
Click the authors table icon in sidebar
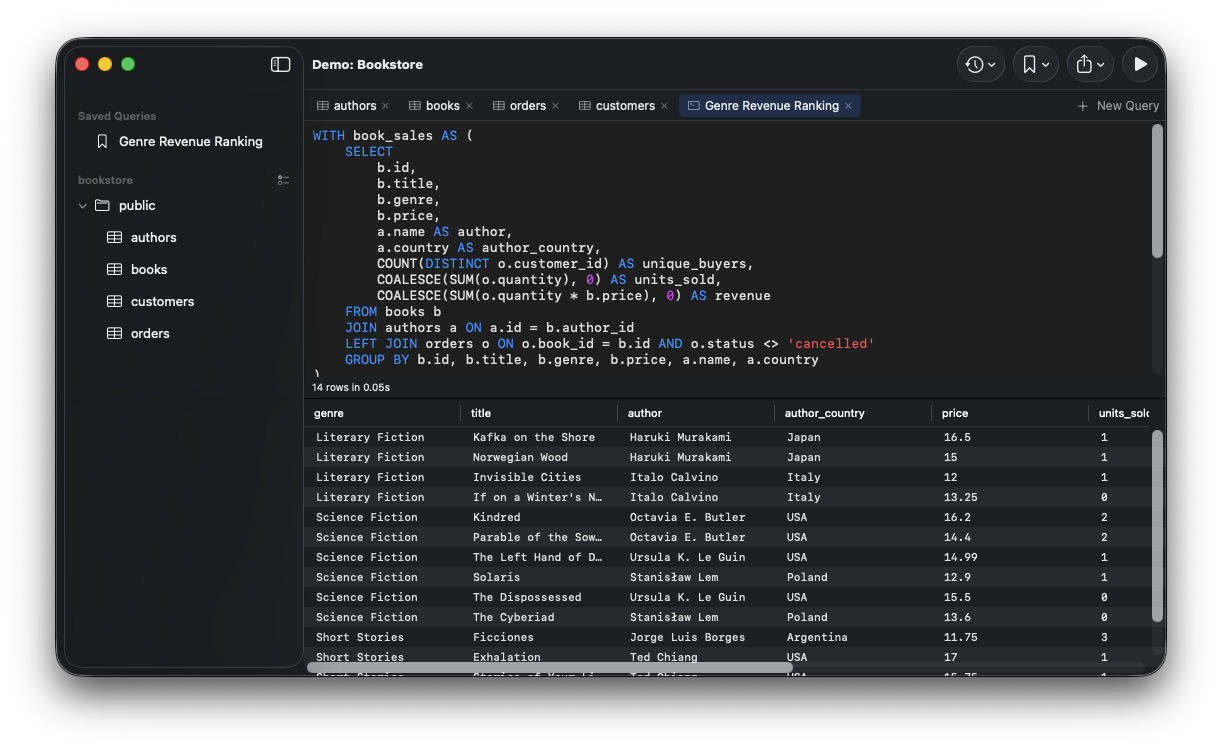point(114,238)
